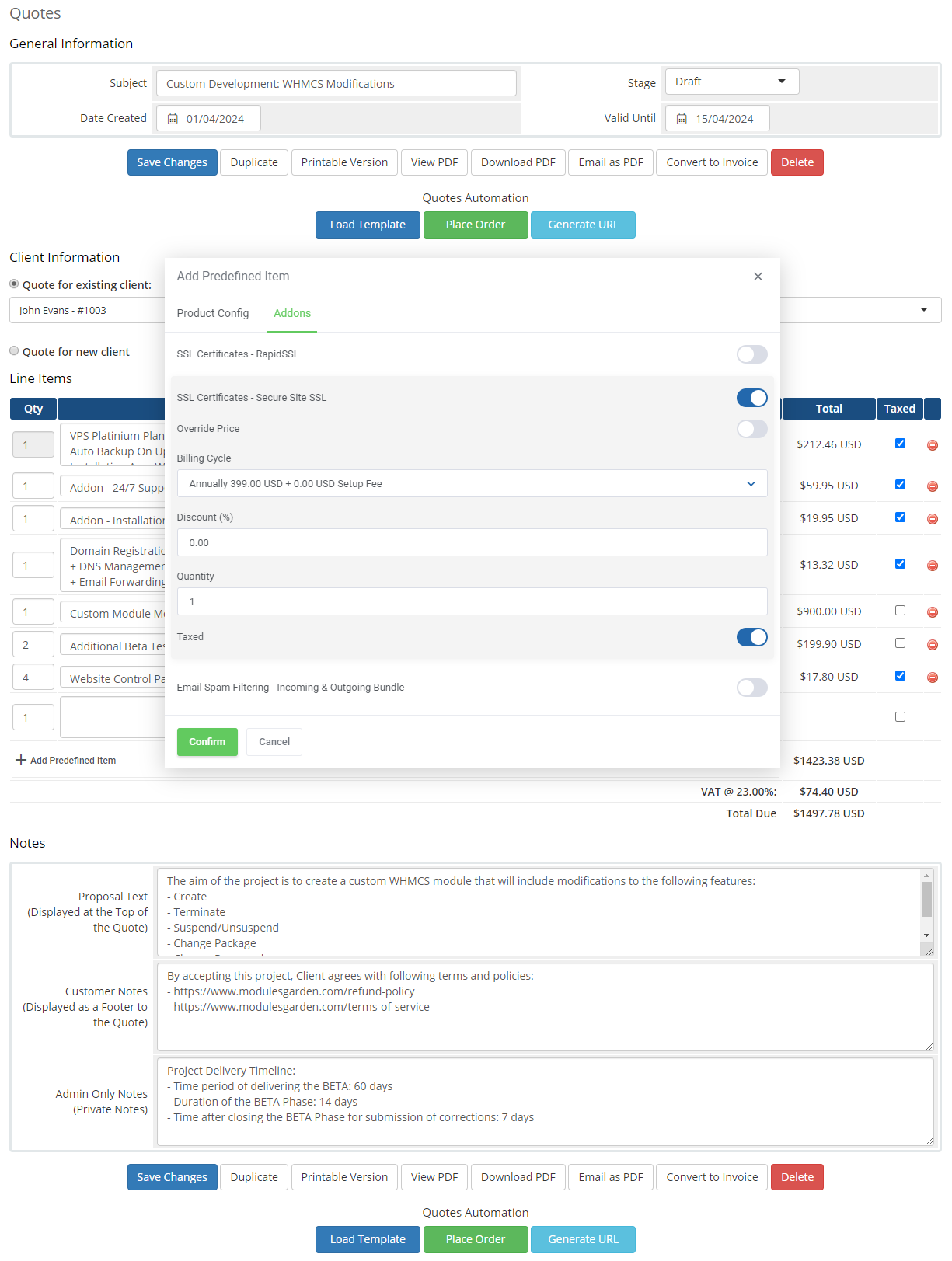Click the Taxed column header

pyautogui.click(x=900, y=409)
